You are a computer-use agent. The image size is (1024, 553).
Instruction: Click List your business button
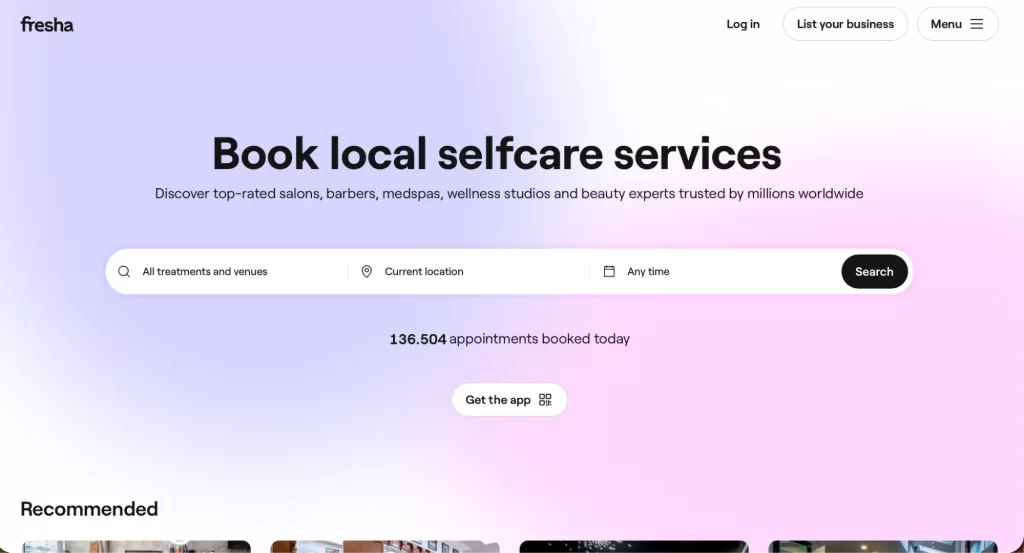click(x=845, y=24)
